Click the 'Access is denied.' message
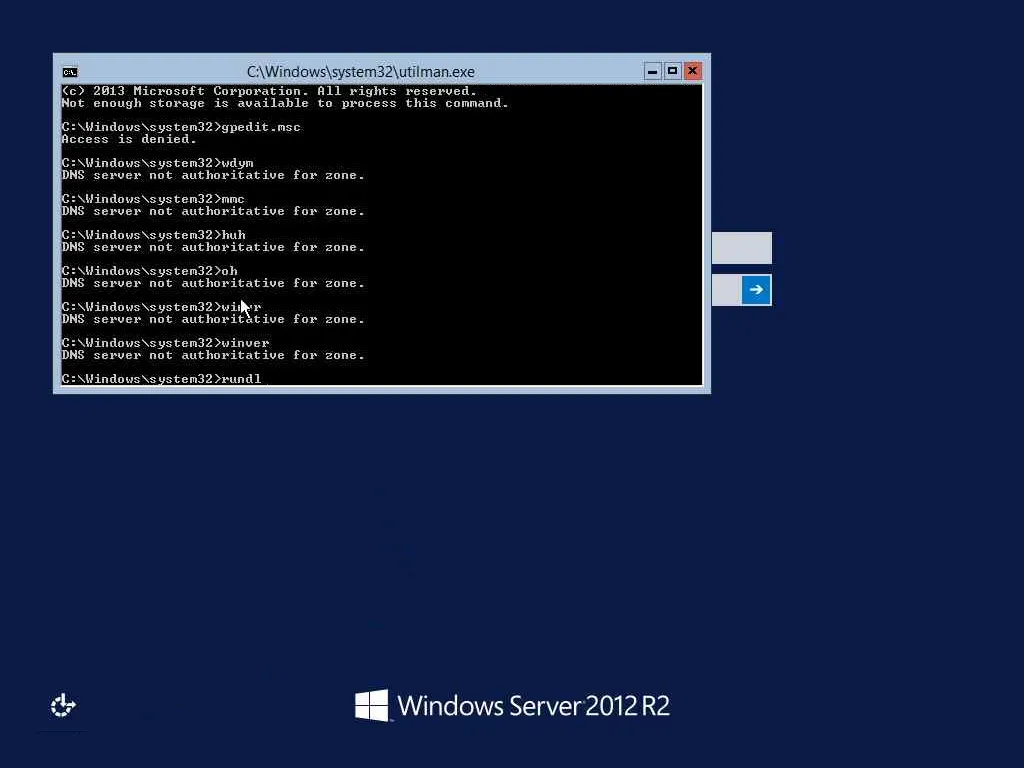The height and width of the screenshot is (768, 1024). tap(129, 139)
